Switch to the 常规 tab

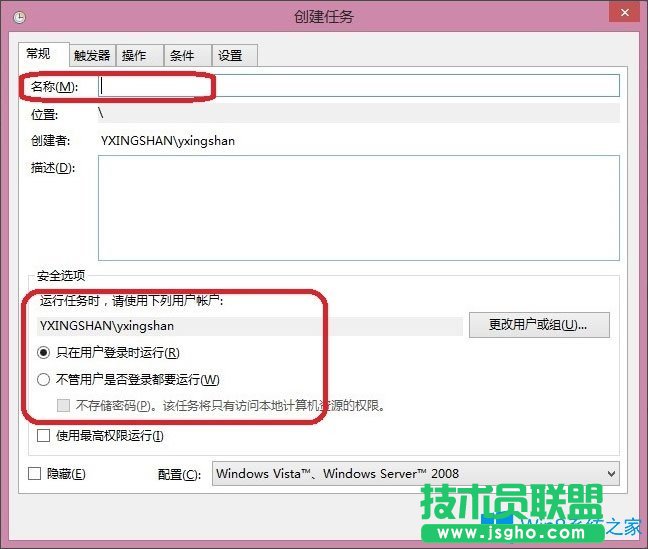pyautogui.click(x=44, y=54)
